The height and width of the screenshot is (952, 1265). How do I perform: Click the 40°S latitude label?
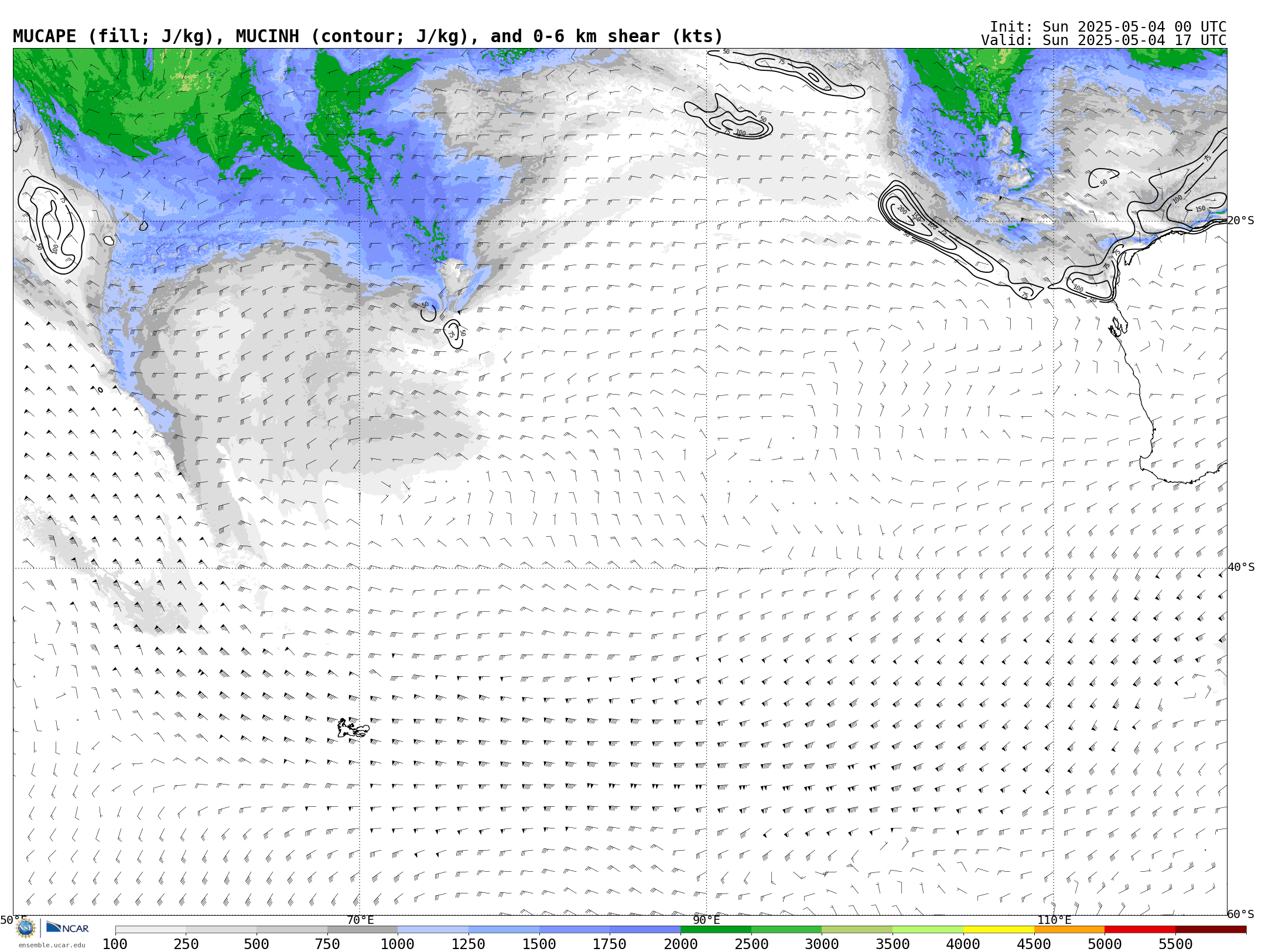click(x=1241, y=567)
